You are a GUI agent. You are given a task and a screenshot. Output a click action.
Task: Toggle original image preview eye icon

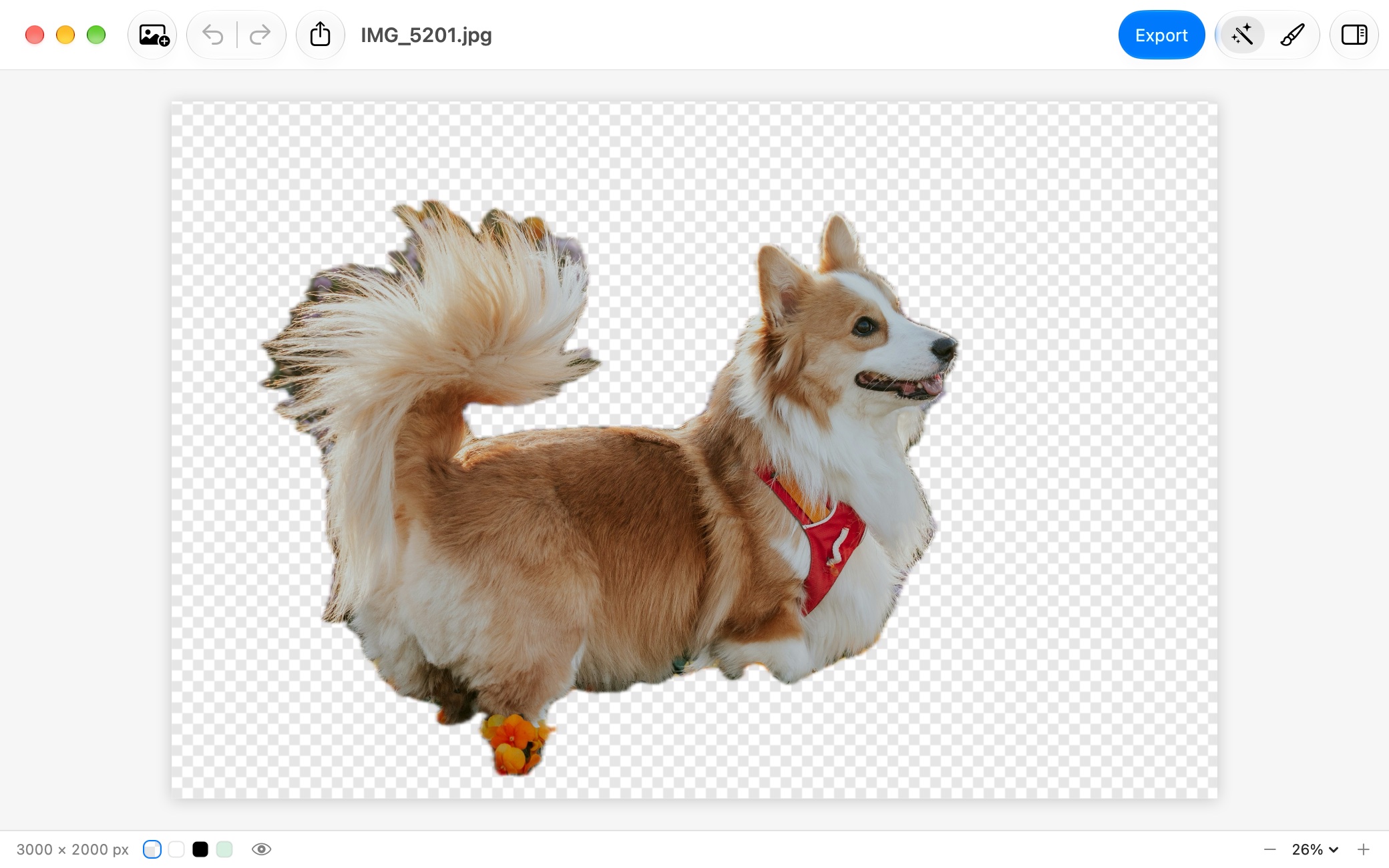(x=261, y=849)
